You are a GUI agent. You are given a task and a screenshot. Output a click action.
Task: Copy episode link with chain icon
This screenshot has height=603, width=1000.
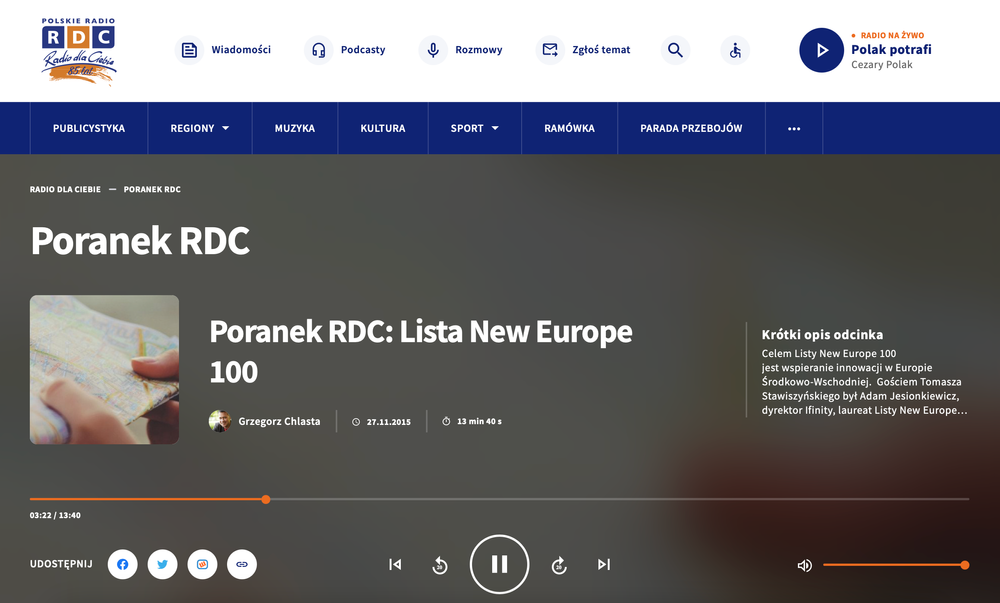(242, 564)
